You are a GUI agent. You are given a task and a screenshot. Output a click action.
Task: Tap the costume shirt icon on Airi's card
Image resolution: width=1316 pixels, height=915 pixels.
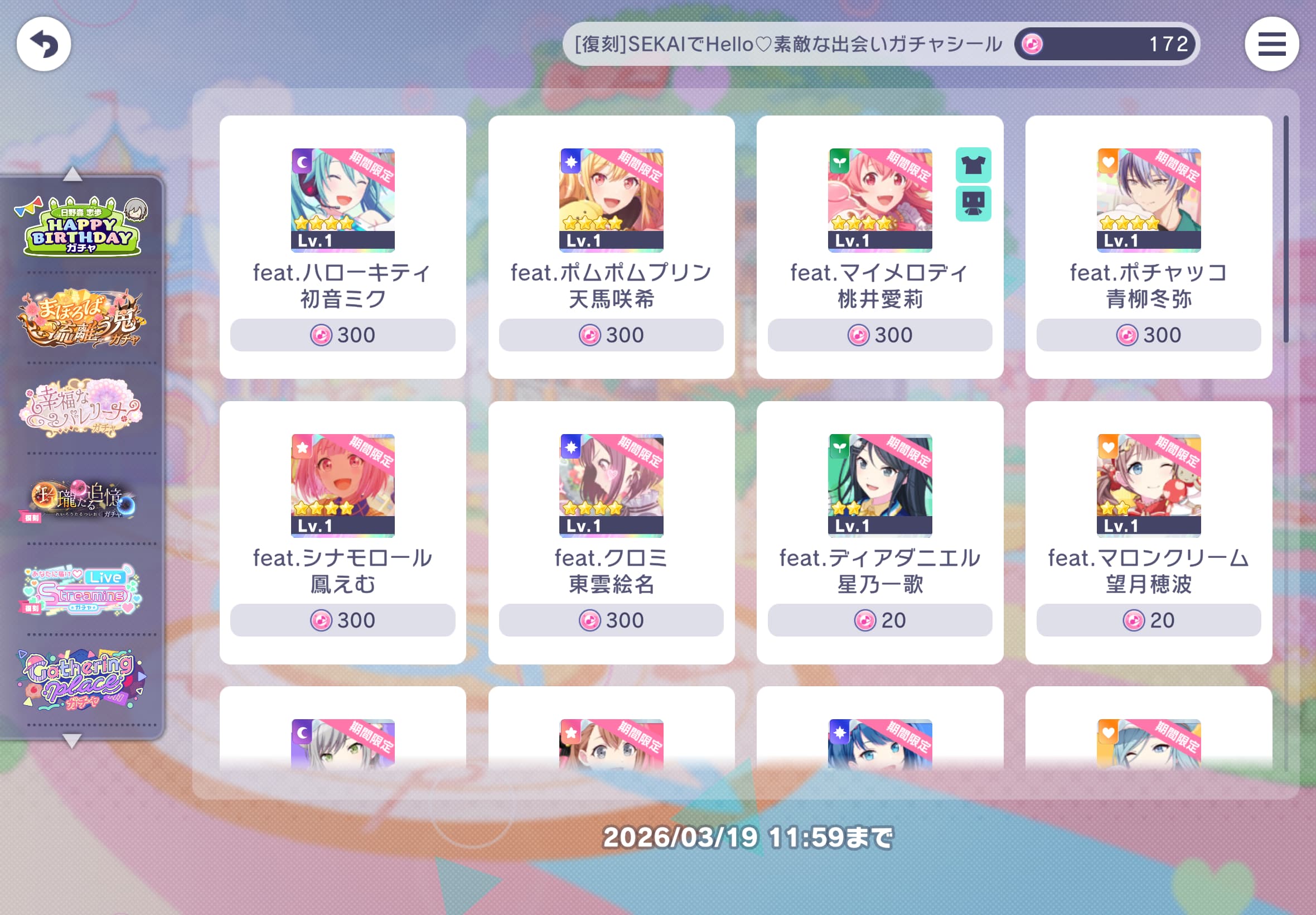[x=973, y=165]
